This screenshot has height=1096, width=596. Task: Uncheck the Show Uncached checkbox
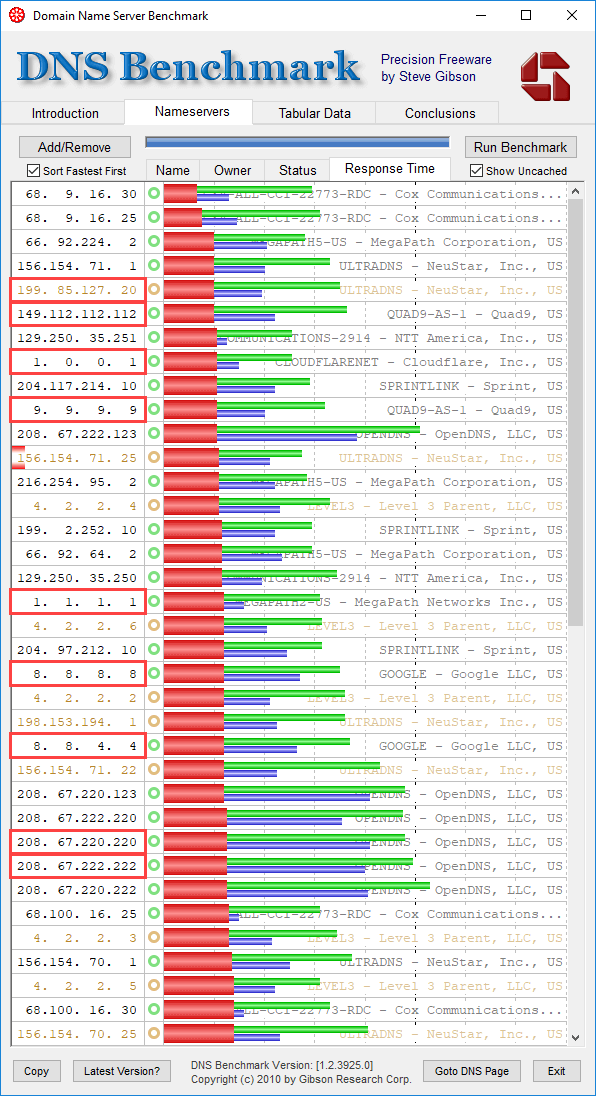tap(477, 171)
